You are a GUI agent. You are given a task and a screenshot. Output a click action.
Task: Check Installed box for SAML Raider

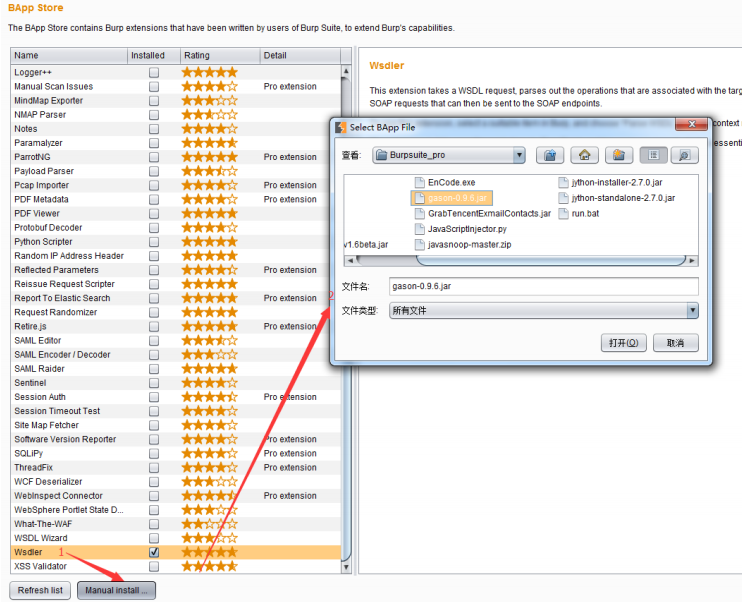[x=154, y=369]
